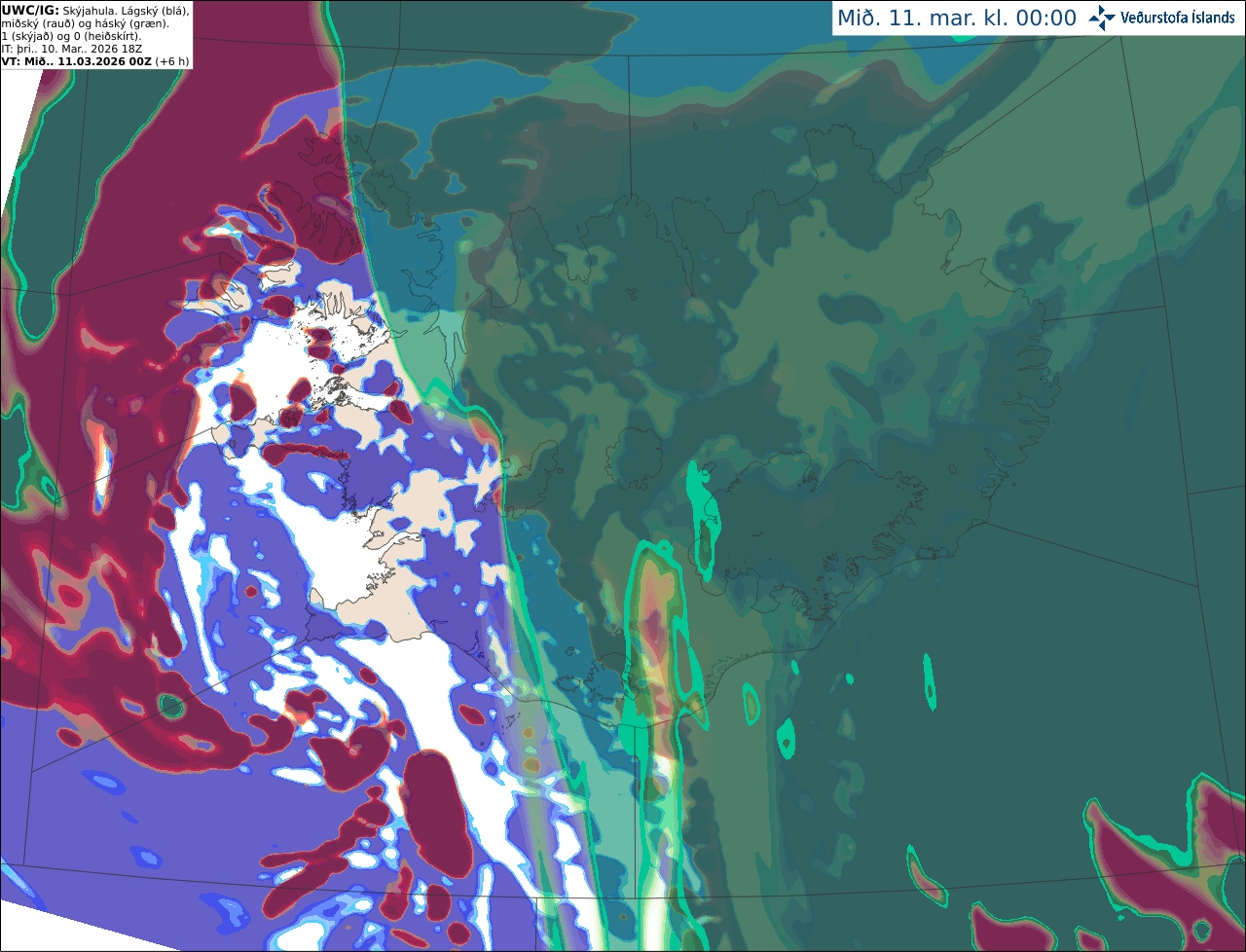Click the 'UWC/IG: Skýjahula. Lágský (blá),' legend line
The width and height of the screenshot is (1246, 952).
(x=95, y=10)
